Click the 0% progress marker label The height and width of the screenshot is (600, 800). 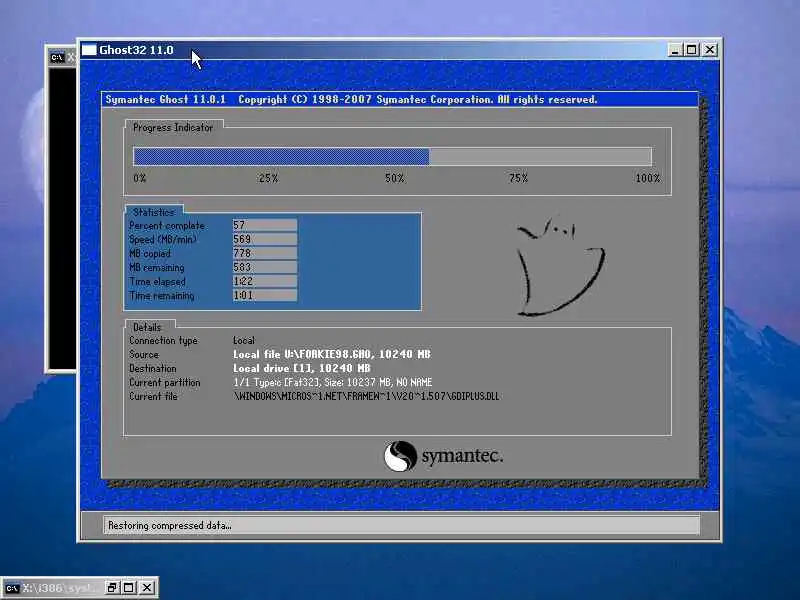(x=140, y=178)
